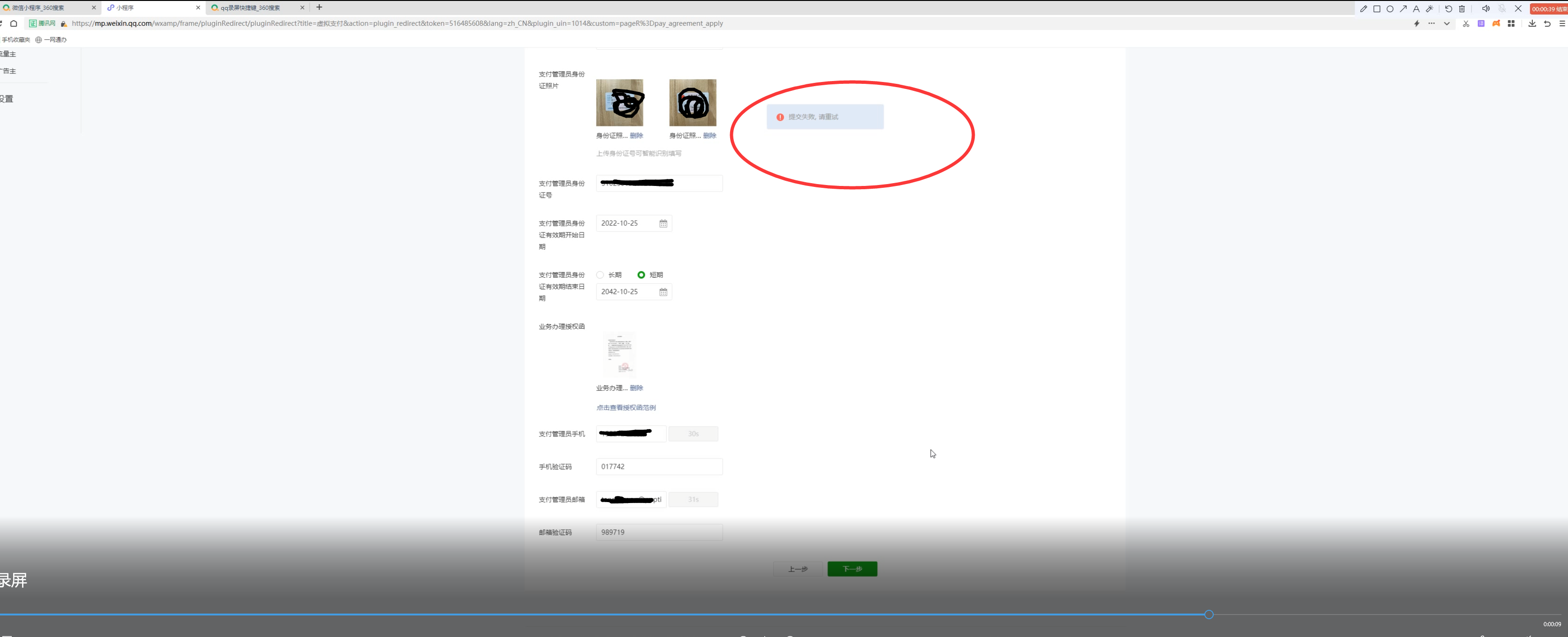Switch to the qq录屏快捷键_360搜索 tab

(x=250, y=8)
